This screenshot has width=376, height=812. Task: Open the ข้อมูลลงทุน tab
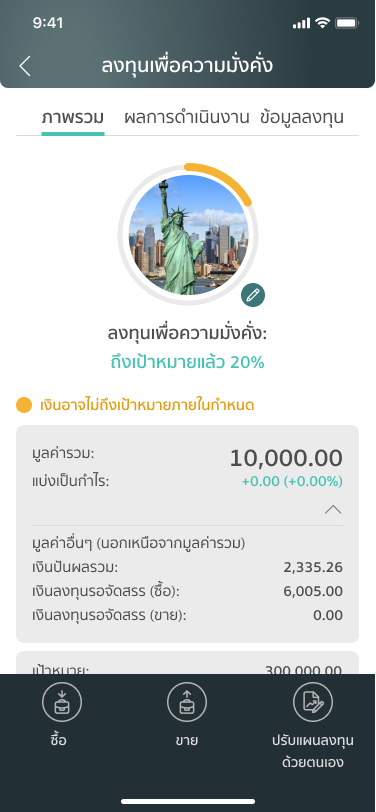click(x=302, y=118)
